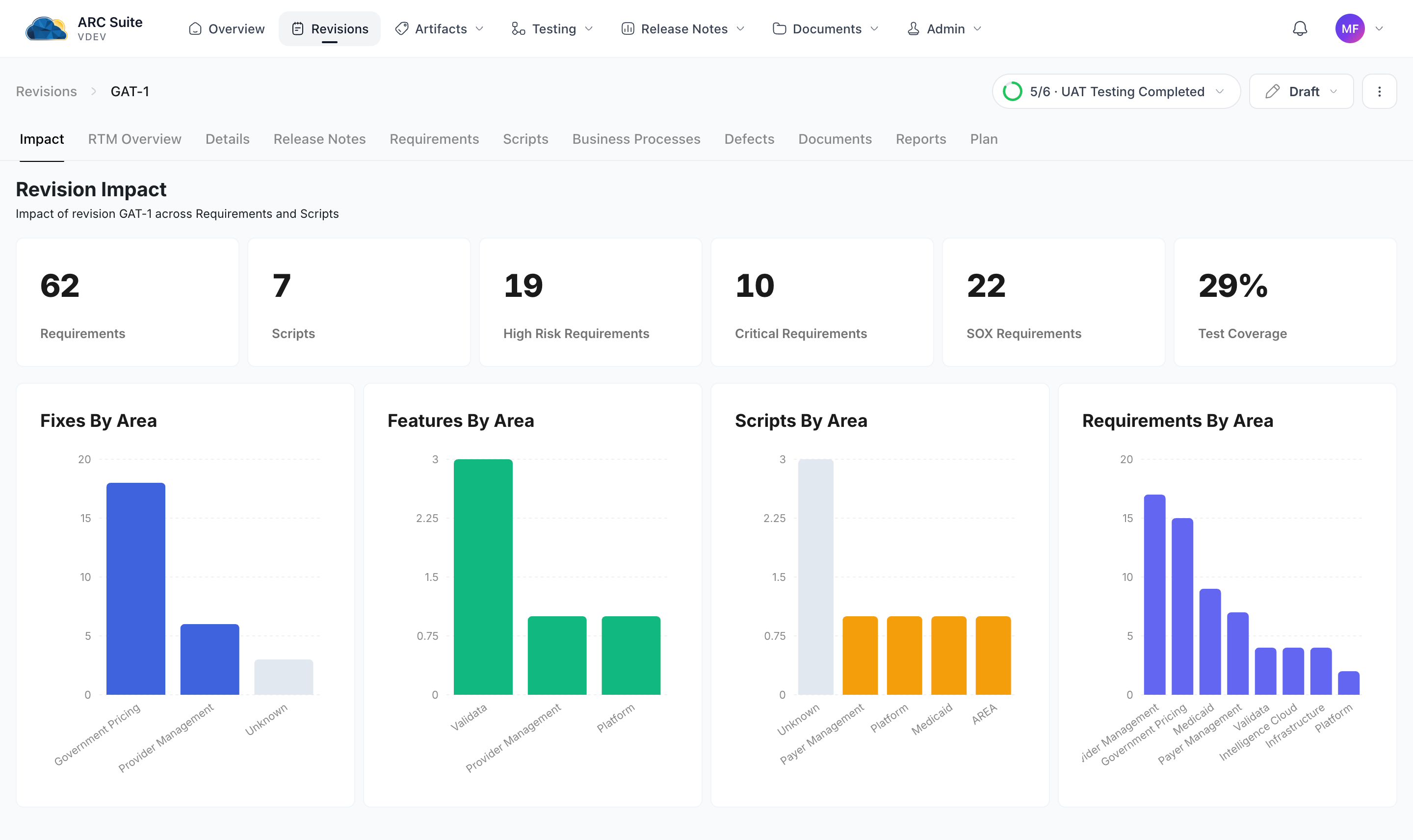Open the Requirements tab
1413x840 pixels.
click(x=434, y=139)
